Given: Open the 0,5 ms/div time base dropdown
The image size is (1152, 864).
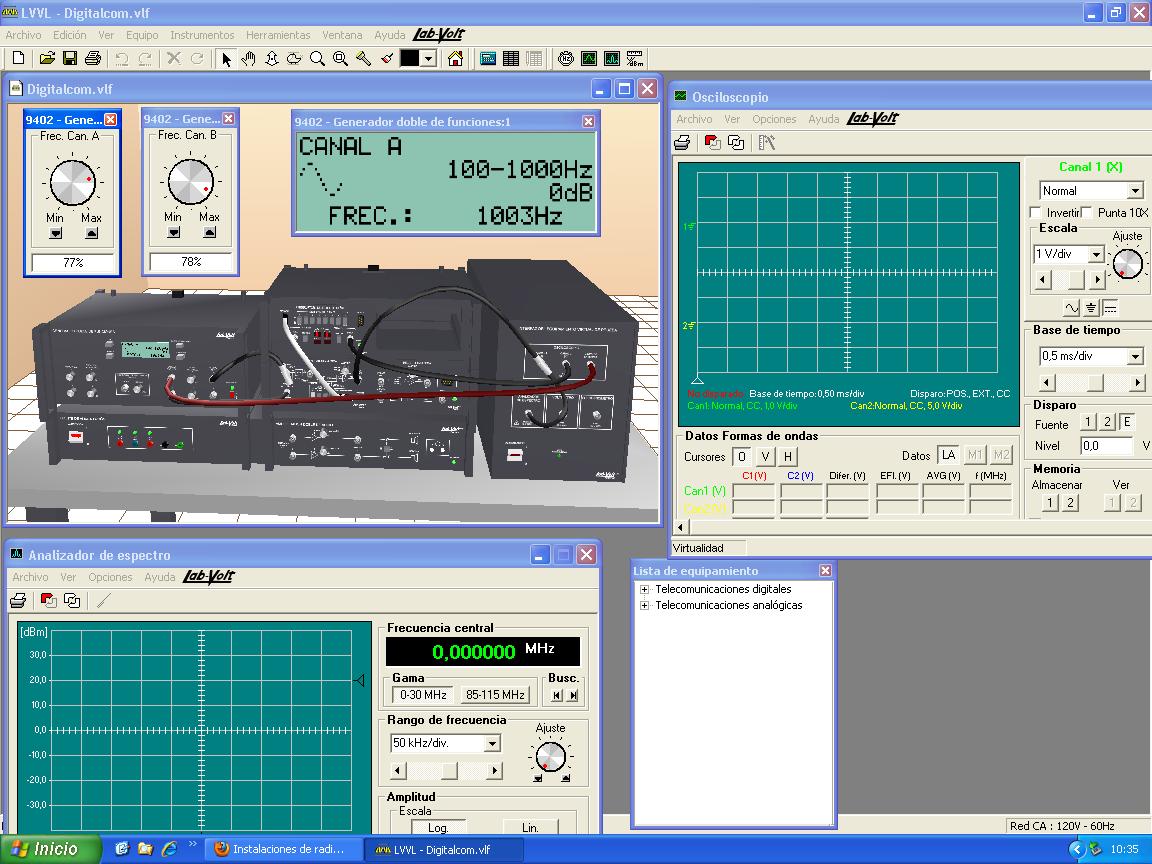Looking at the screenshot, I should point(1135,356).
